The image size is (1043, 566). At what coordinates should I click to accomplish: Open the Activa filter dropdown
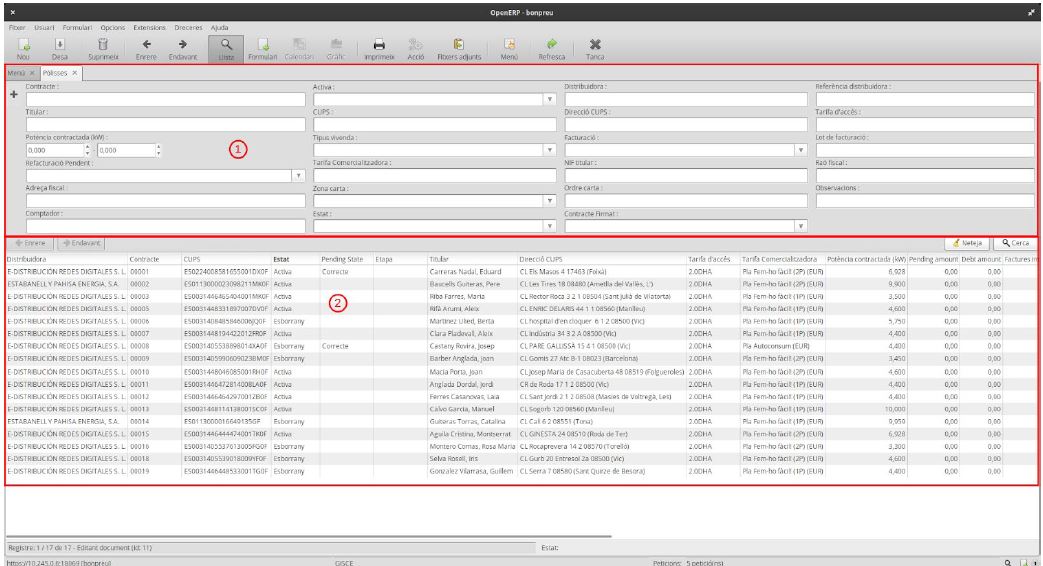click(549, 100)
